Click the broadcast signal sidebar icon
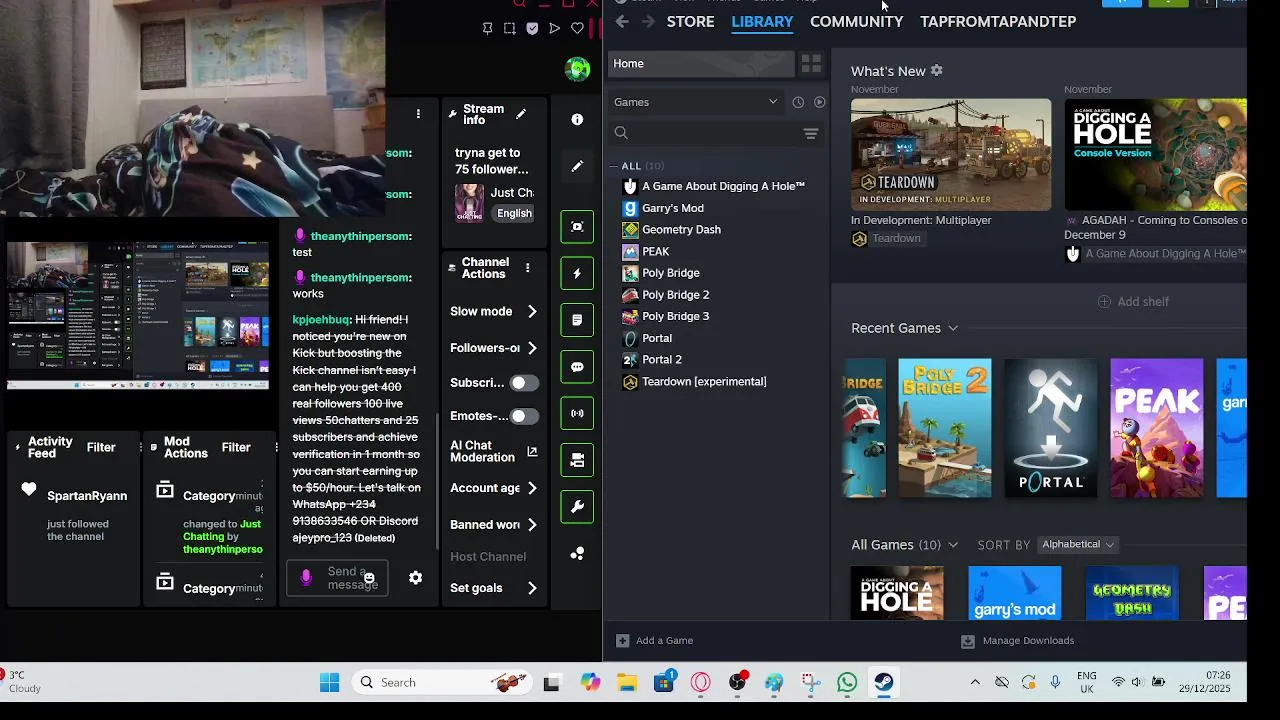The height and width of the screenshot is (720, 1280). click(x=577, y=413)
